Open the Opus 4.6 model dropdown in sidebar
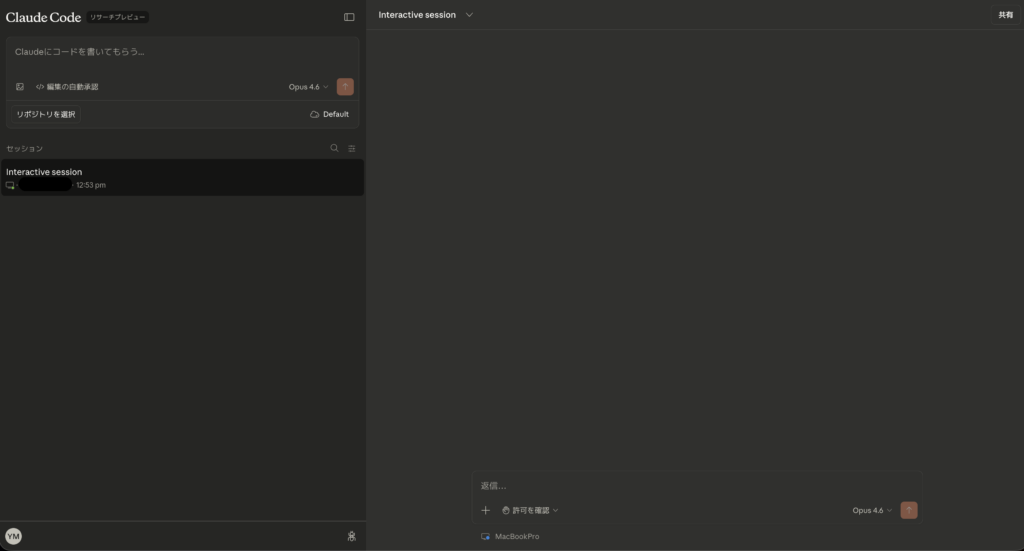 pos(308,87)
